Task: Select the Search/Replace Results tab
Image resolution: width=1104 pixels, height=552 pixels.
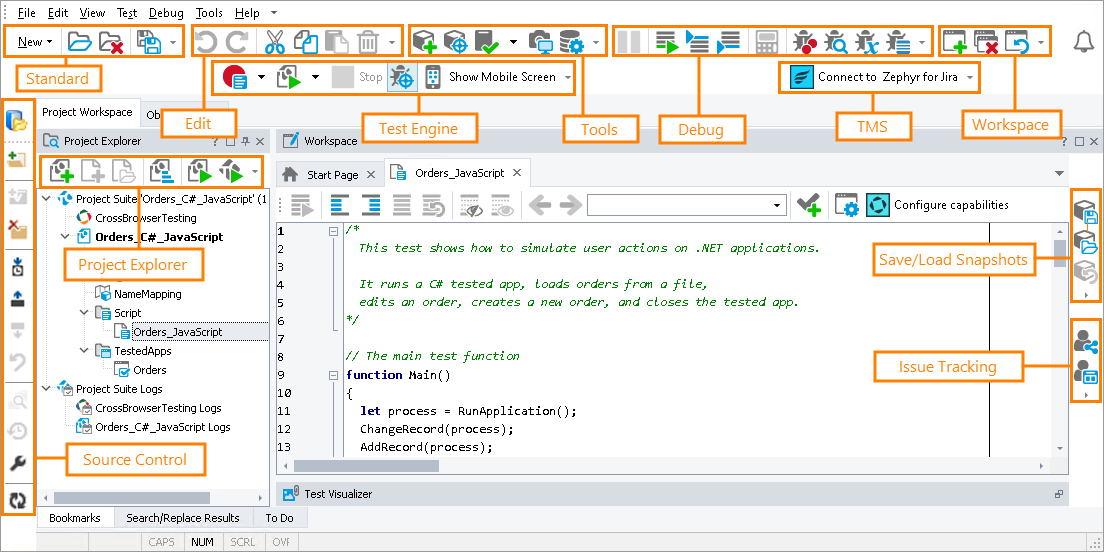Action: [x=182, y=518]
